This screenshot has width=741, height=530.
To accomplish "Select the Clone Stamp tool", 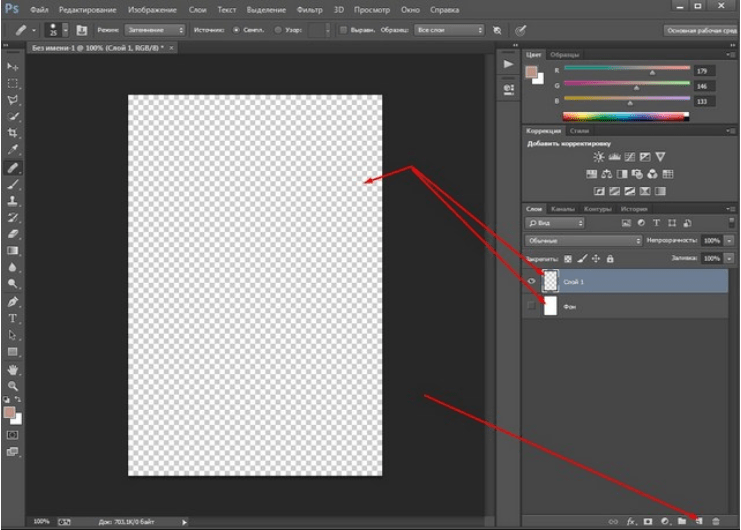I will 13,200.
